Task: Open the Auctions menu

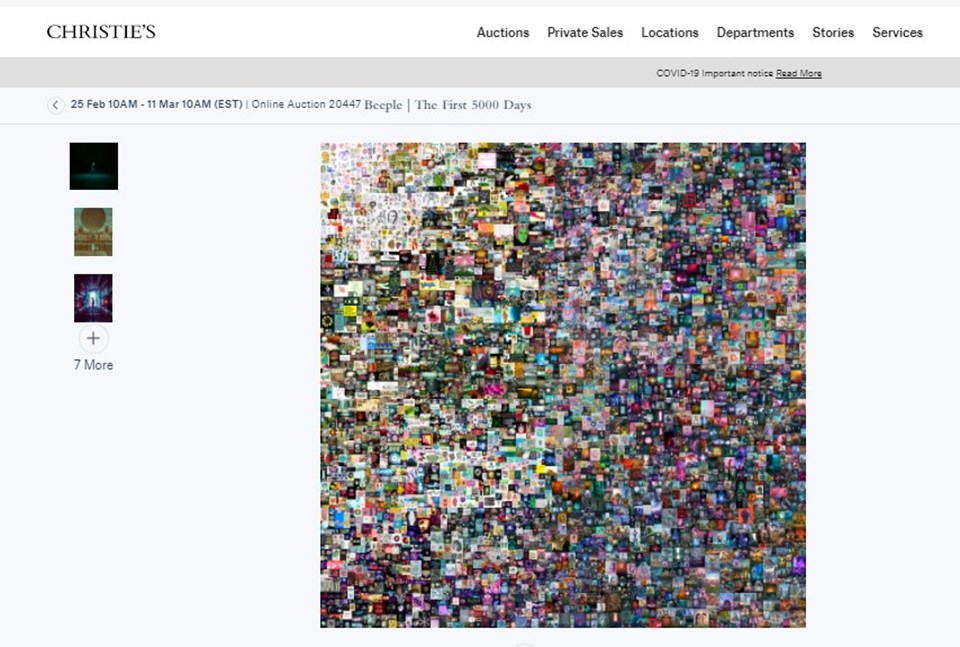Action: [503, 32]
